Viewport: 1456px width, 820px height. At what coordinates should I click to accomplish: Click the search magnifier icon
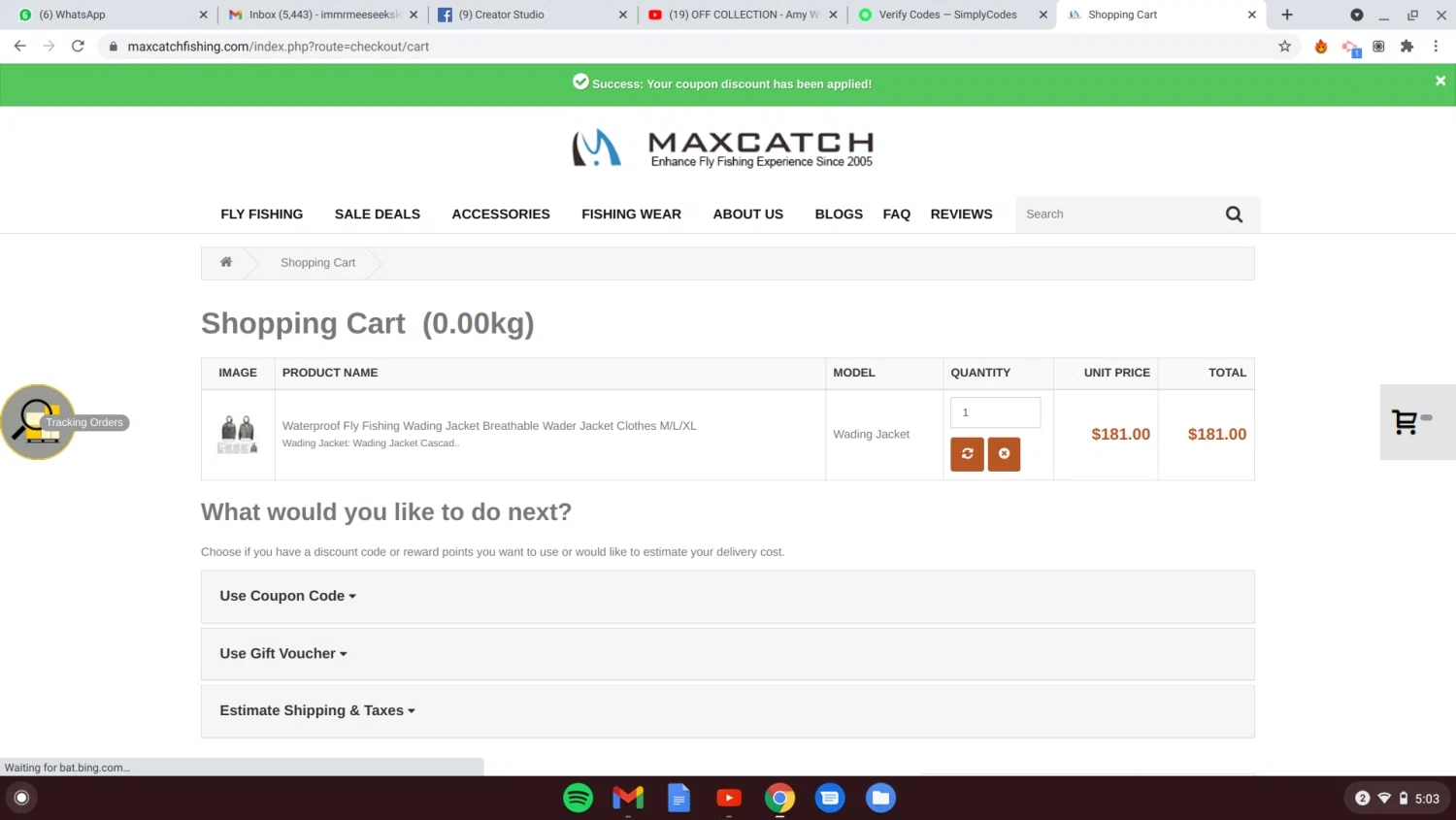coord(1234,214)
